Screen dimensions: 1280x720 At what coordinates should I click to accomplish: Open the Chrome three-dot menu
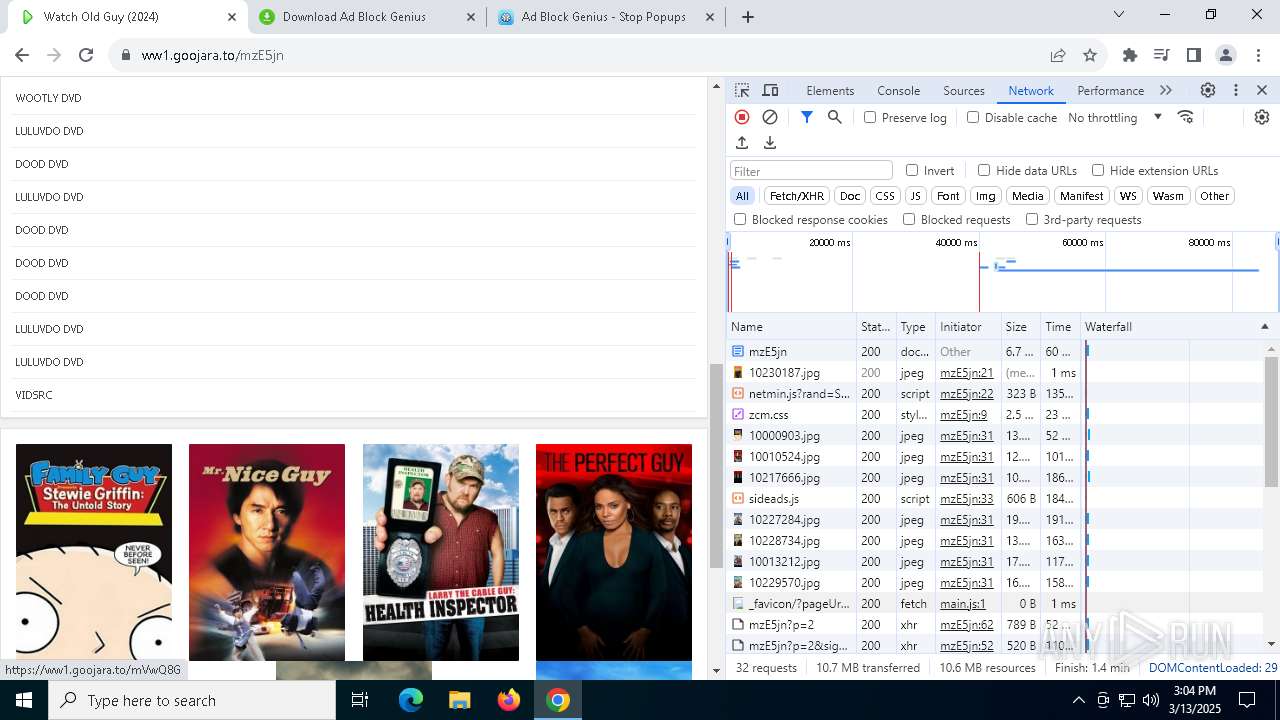click(x=1257, y=55)
